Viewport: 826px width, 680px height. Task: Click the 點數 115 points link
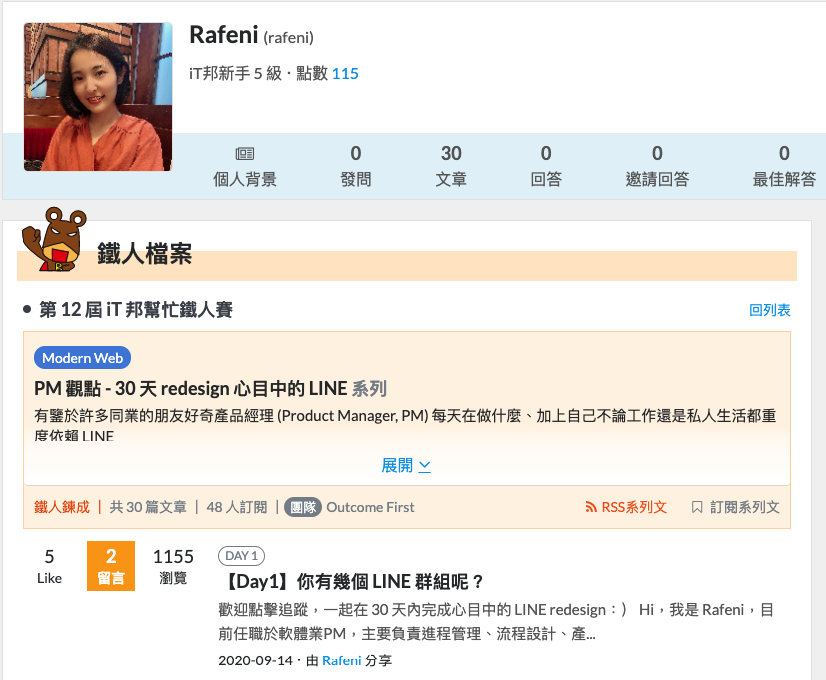[345, 73]
